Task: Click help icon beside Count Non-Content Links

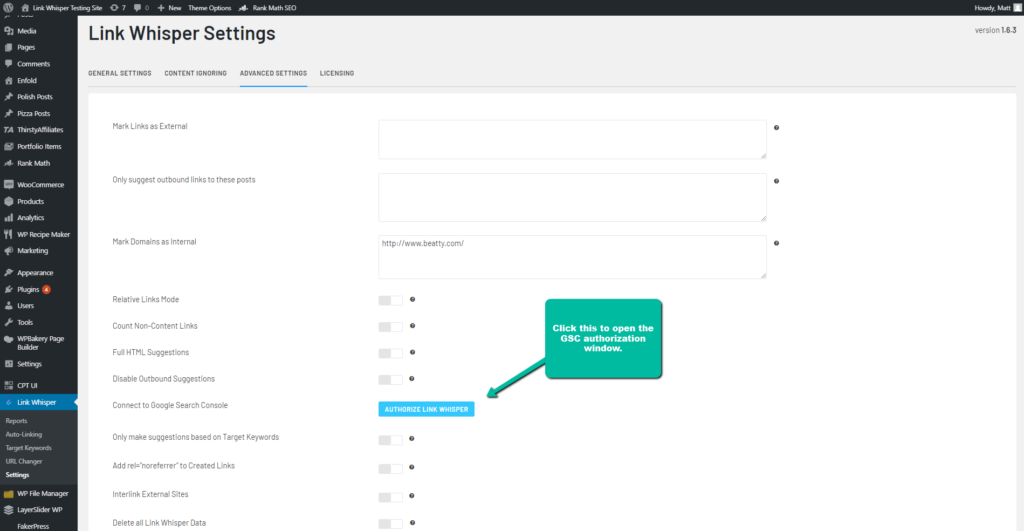Action: coord(412,325)
